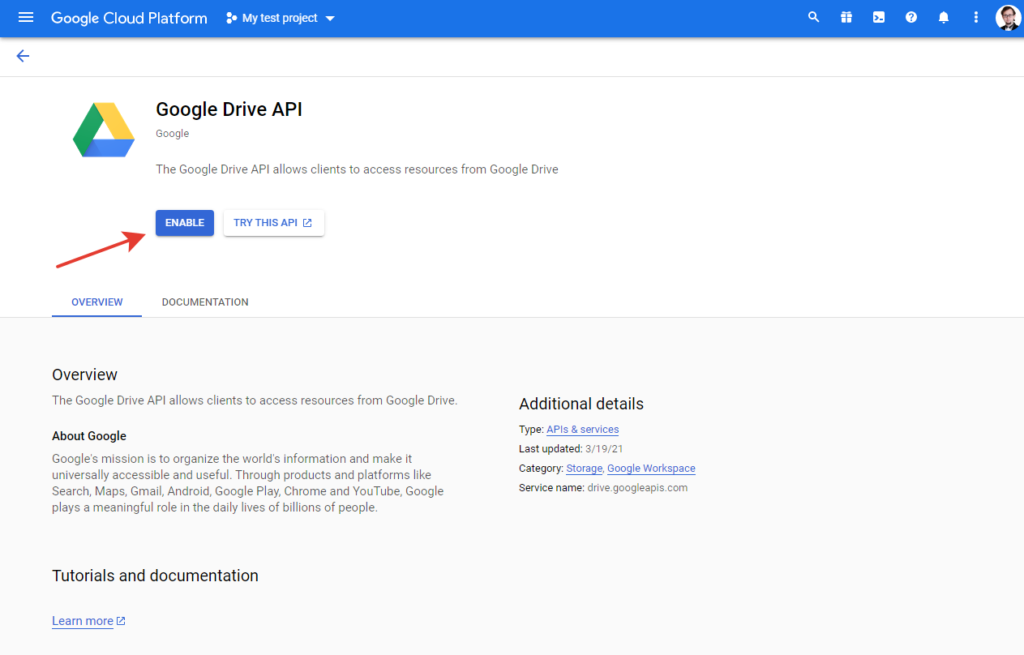Open the APIs & services link
The height and width of the screenshot is (655, 1024).
coord(582,430)
